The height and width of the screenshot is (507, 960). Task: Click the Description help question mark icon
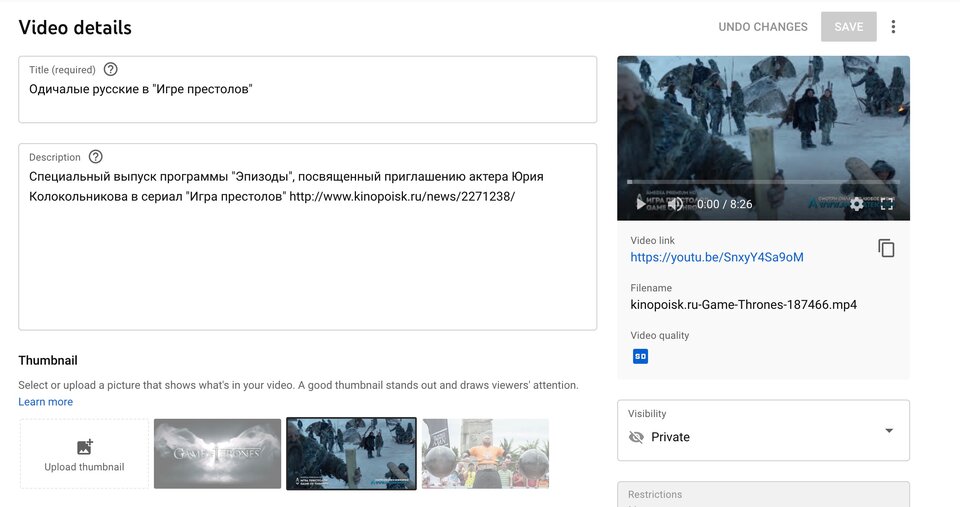coord(96,157)
